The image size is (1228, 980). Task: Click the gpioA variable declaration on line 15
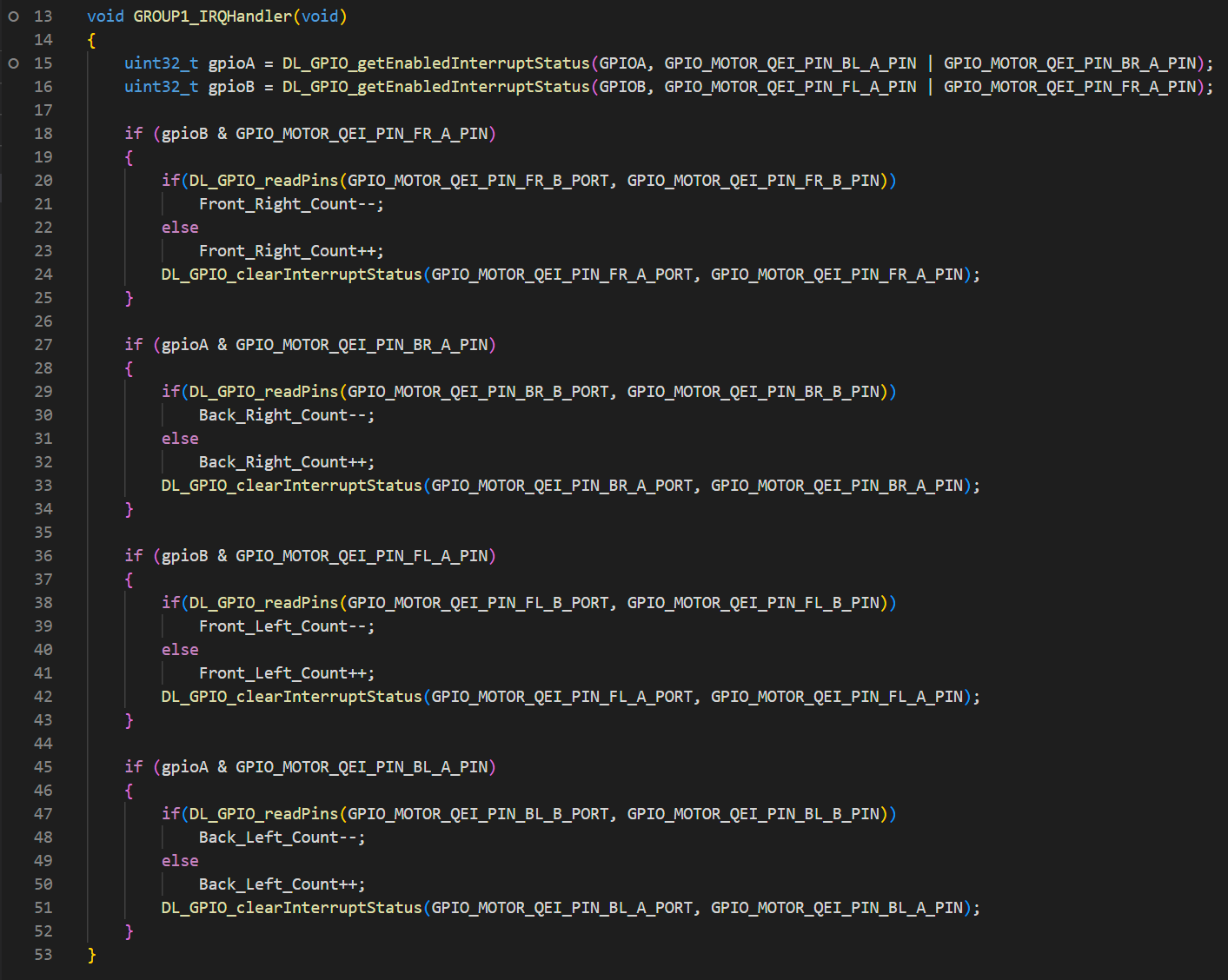[232, 63]
